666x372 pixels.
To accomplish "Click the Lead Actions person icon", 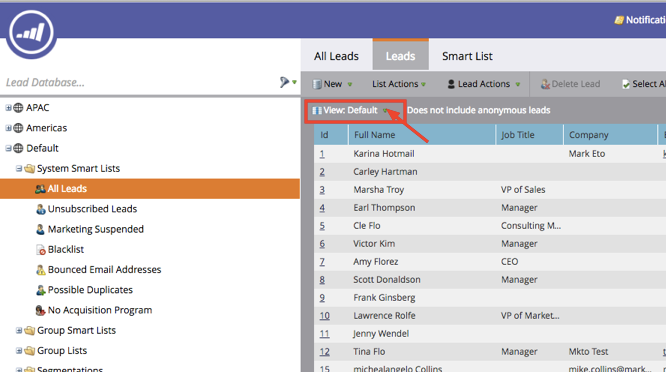I will click(451, 84).
